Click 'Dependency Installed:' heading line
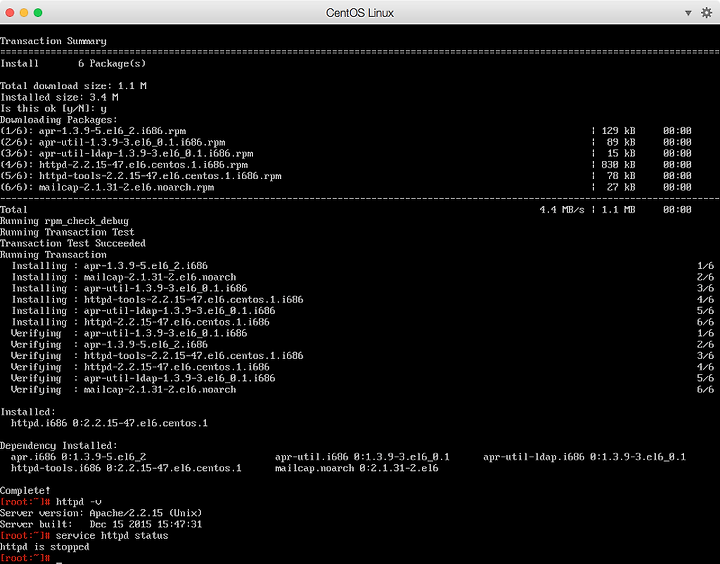This screenshot has height=564, width=720. [59, 446]
